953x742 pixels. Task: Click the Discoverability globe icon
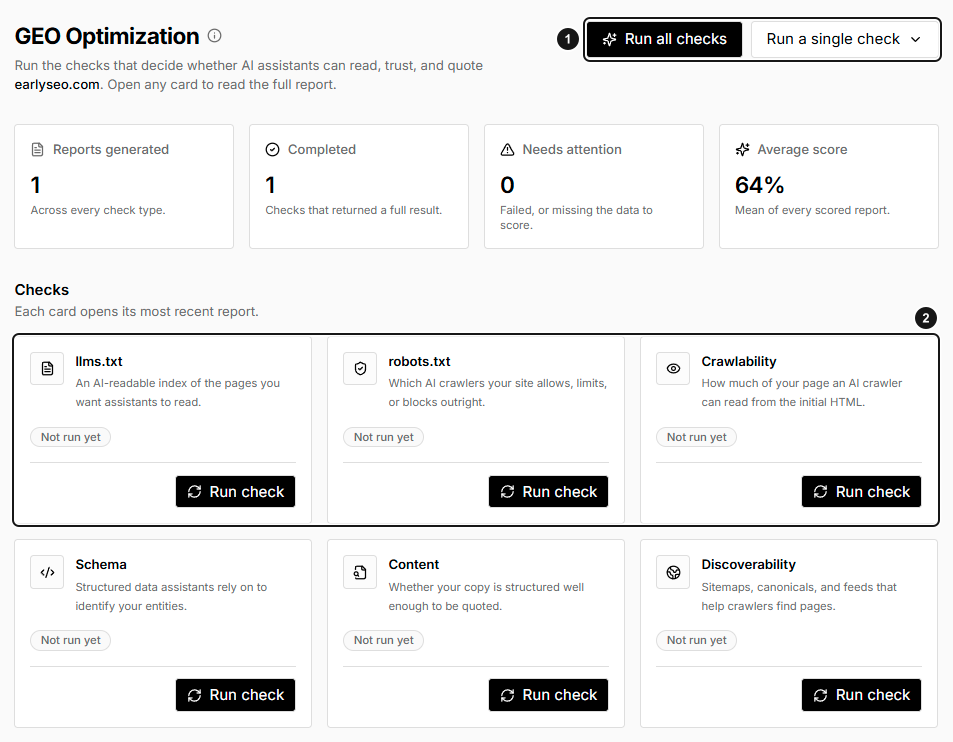[x=673, y=572]
